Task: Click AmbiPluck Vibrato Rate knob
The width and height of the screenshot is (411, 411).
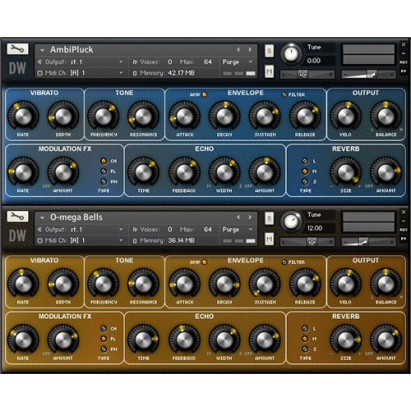Action: (23, 116)
